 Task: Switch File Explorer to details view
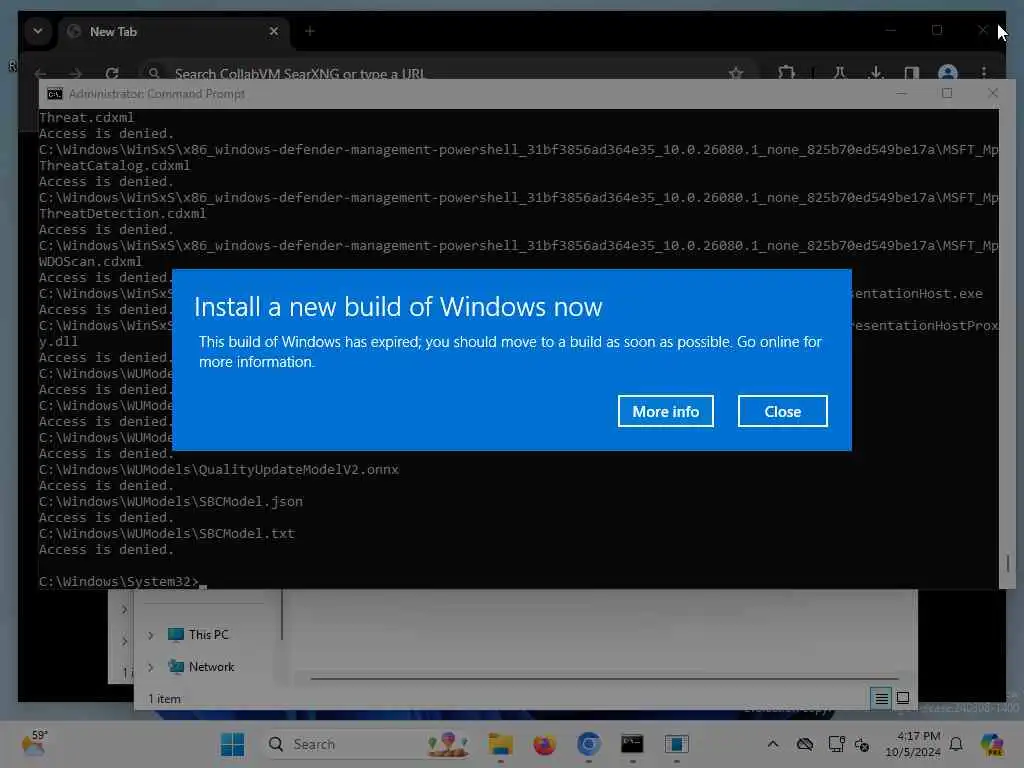881,698
